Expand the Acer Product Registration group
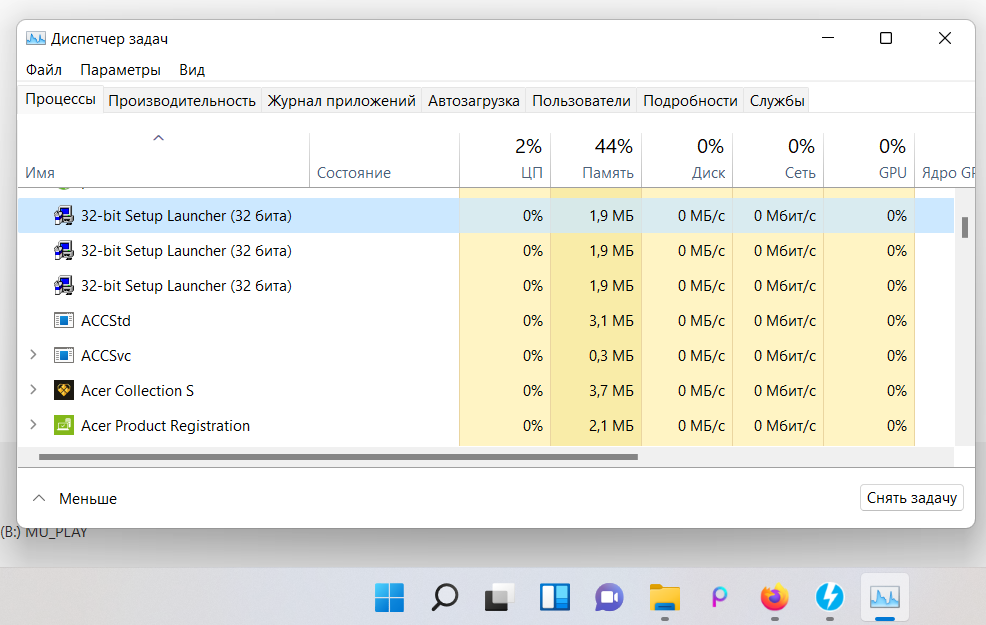The width and height of the screenshot is (986, 625). (x=33, y=425)
